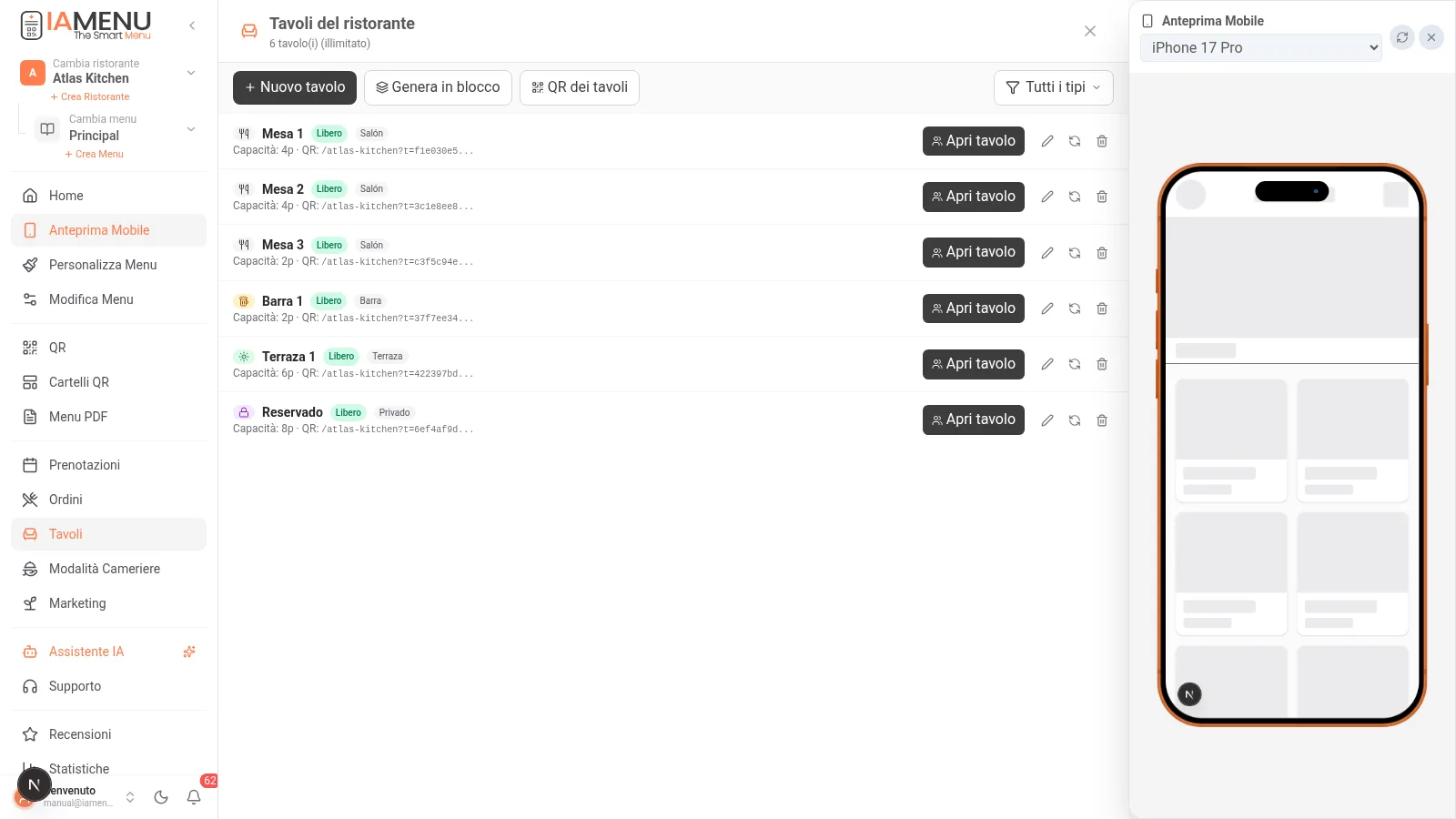Regenerate QR code for Barra 1
Image resolution: width=1456 pixels, height=819 pixels.
click(x=1075, y=308)
